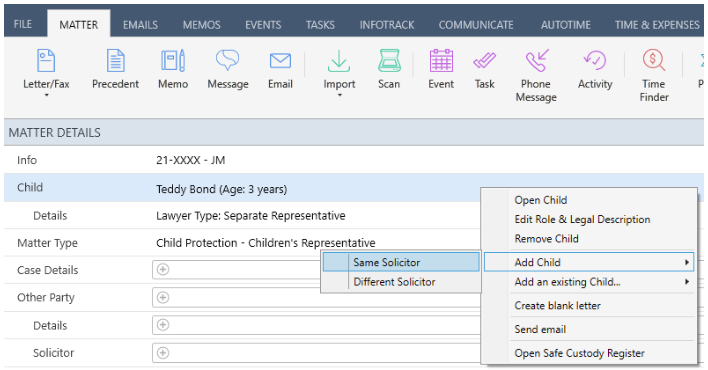Viewport: 708px width, 370px height.
Task: Click the Other Party input field
Action: pos(316,298)
